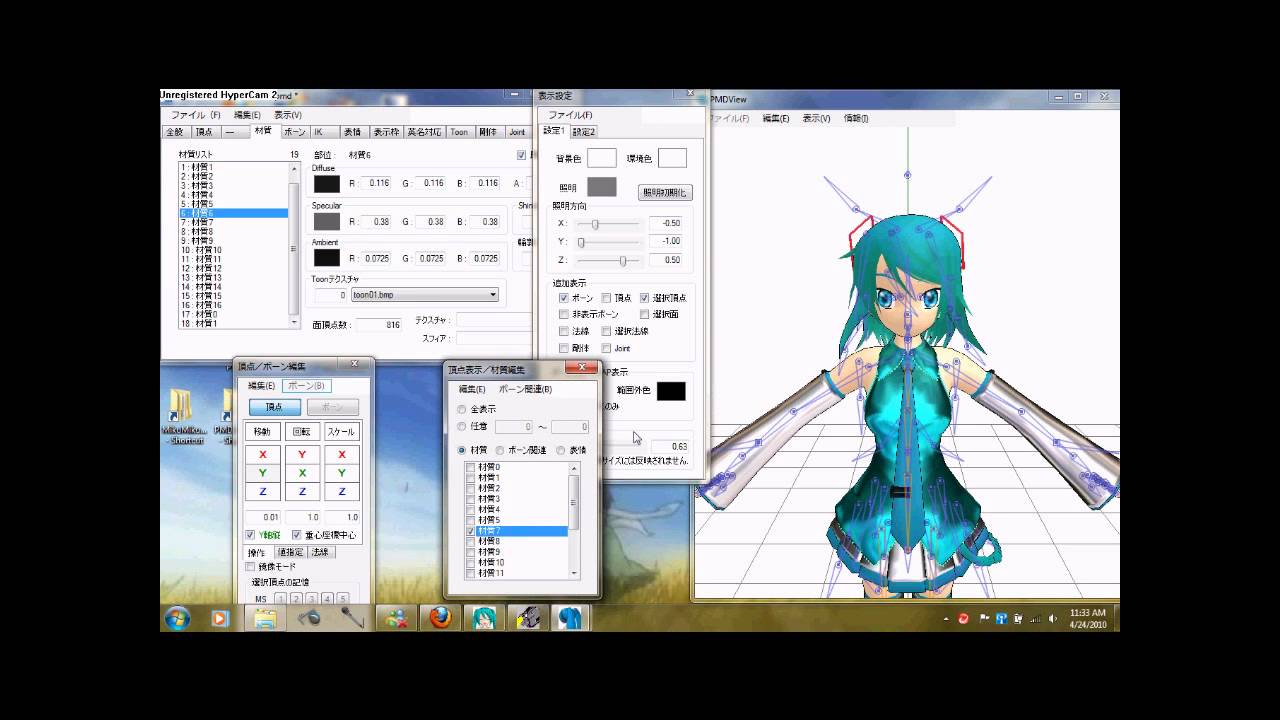Viewport: 1280px width, 720px height.
Task: Launch Windows Media Player from the taskbar
Action: 220,618
